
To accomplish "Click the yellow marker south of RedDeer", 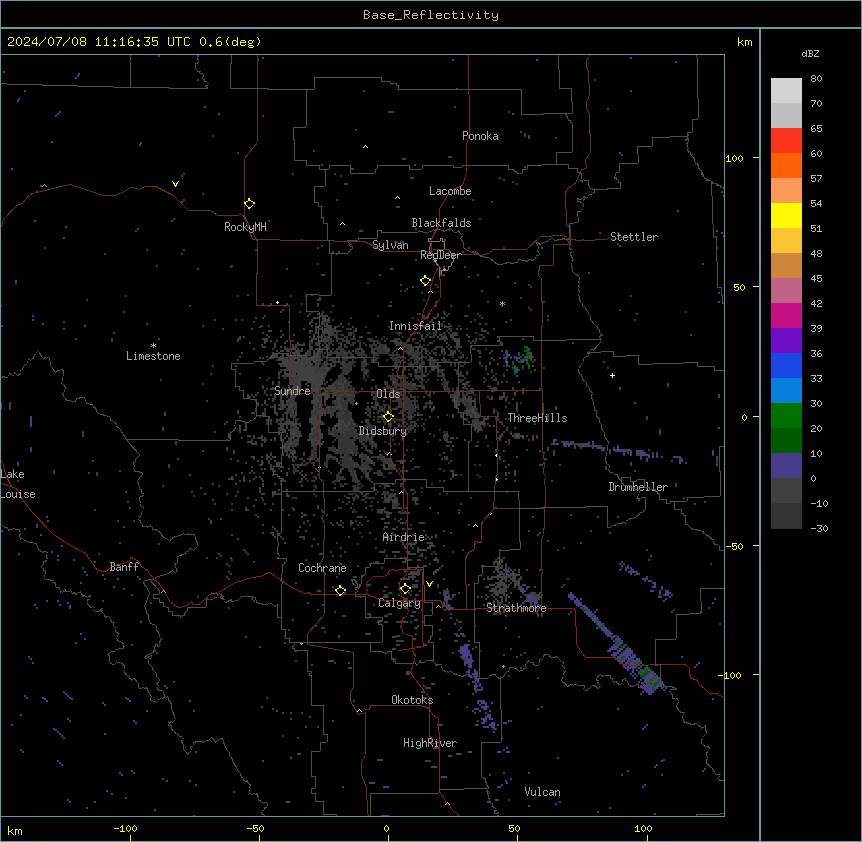I will (425, 281).
